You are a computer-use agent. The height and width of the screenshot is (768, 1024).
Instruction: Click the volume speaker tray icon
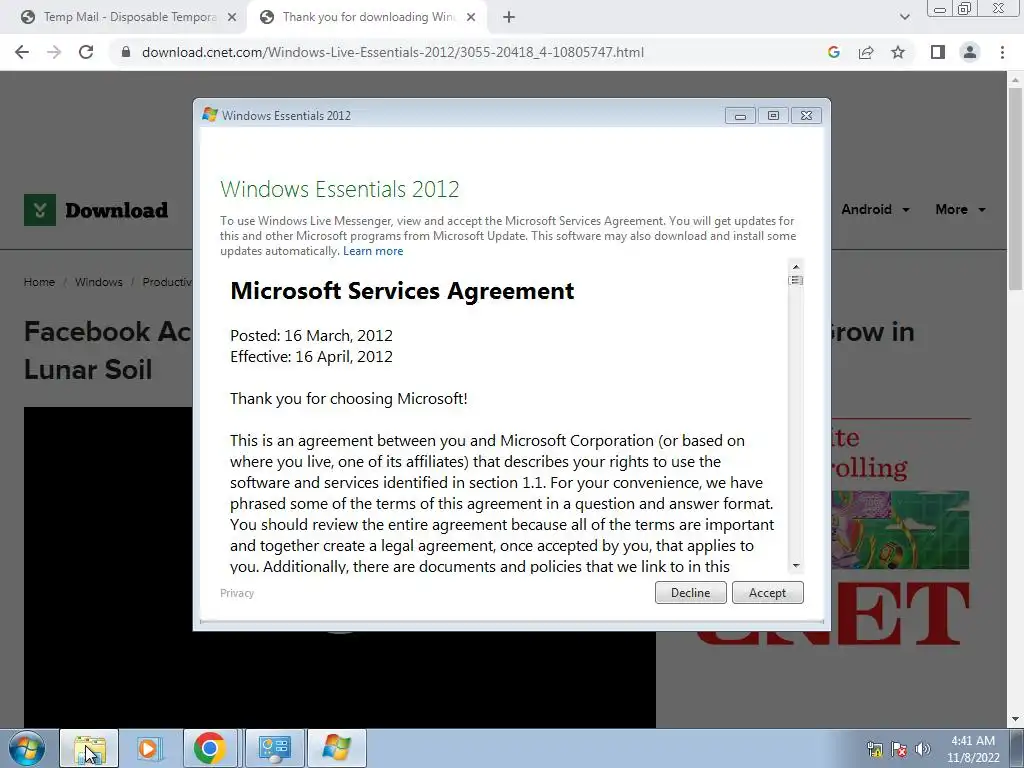[x=922, y=749]
